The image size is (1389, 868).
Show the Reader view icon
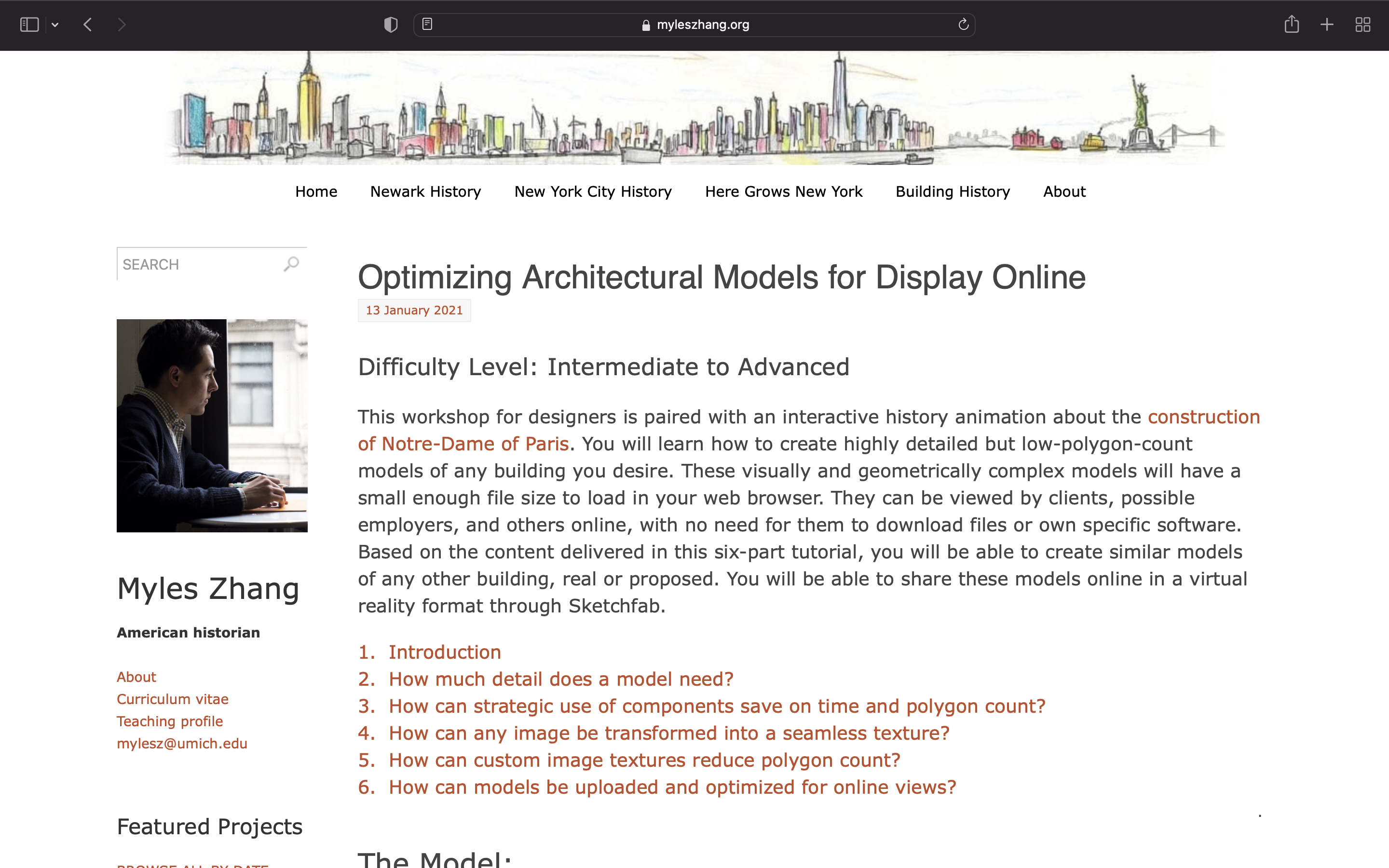tap(427, 24)
